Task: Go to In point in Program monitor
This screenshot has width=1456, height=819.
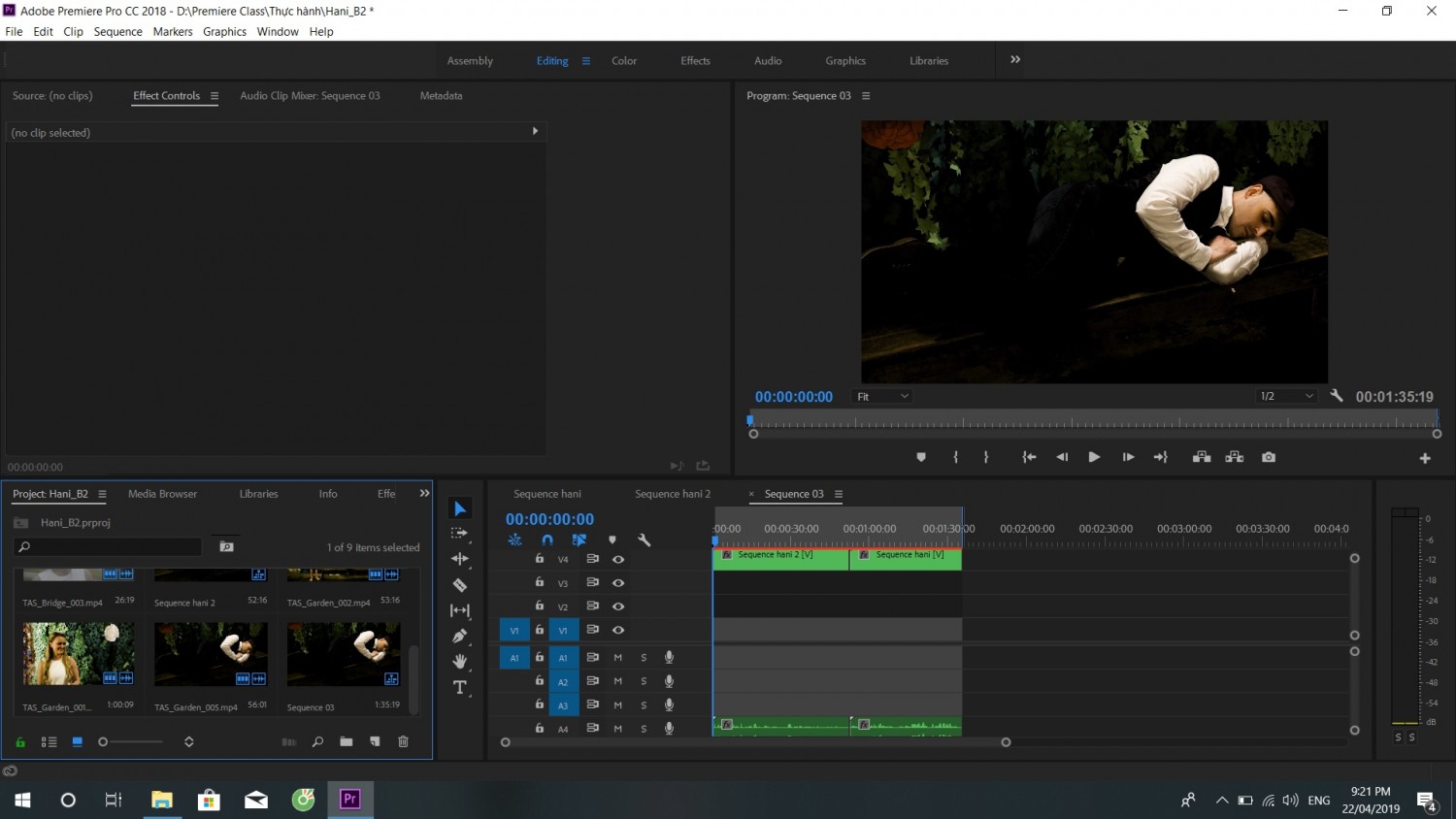Action: coord(1029,457)
